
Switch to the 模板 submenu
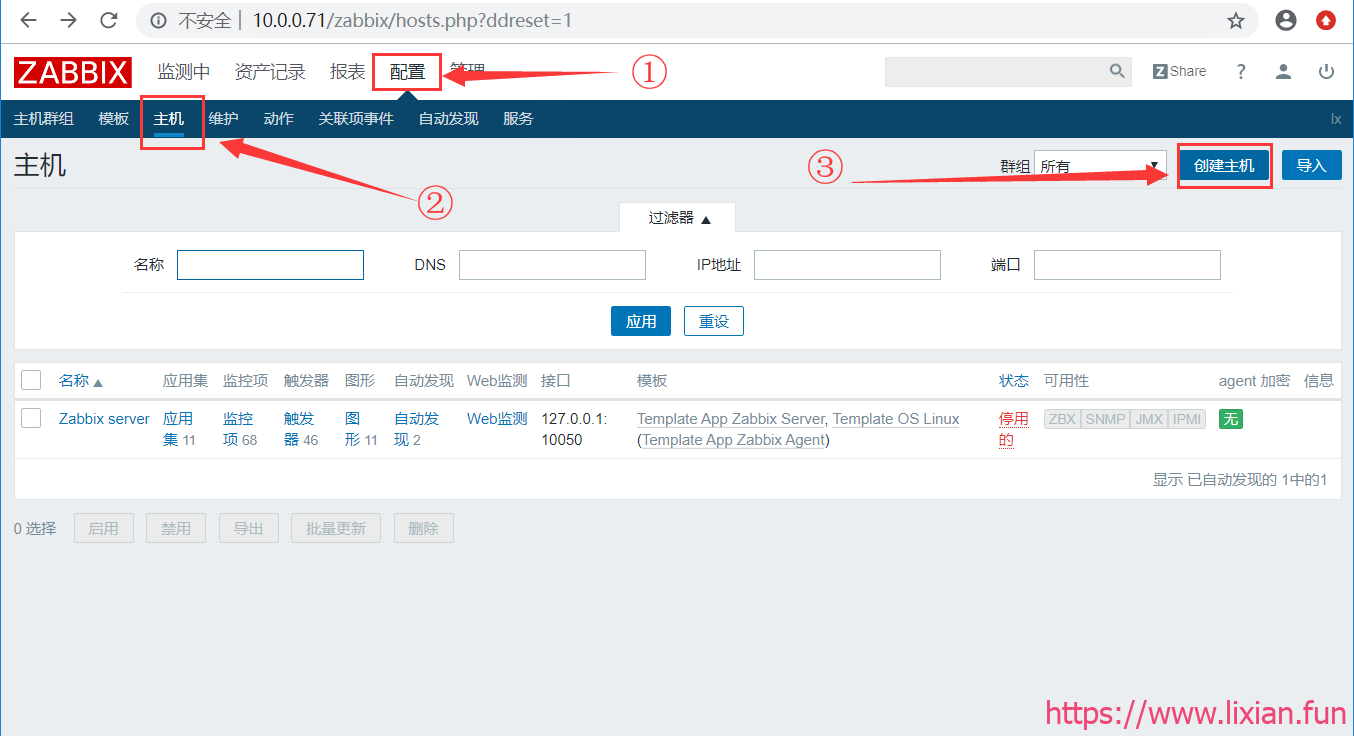coord(114,119)
